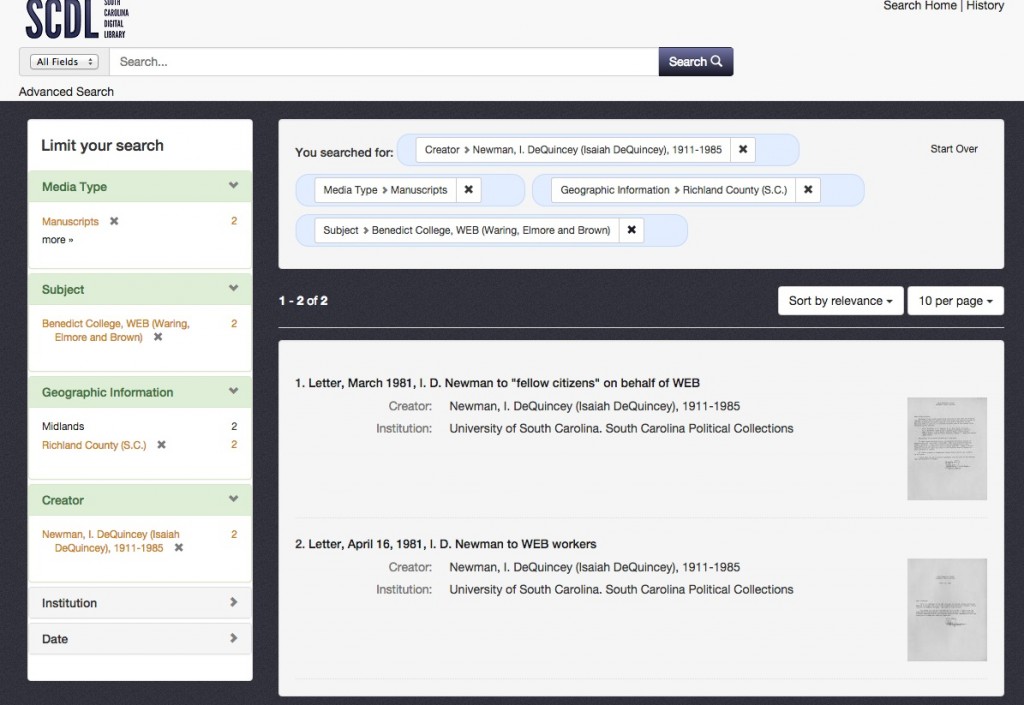Viewport: 1024px width, 705px height.
Task: Remove the Subject Benedict College filter chip
Action: [632, 230]
